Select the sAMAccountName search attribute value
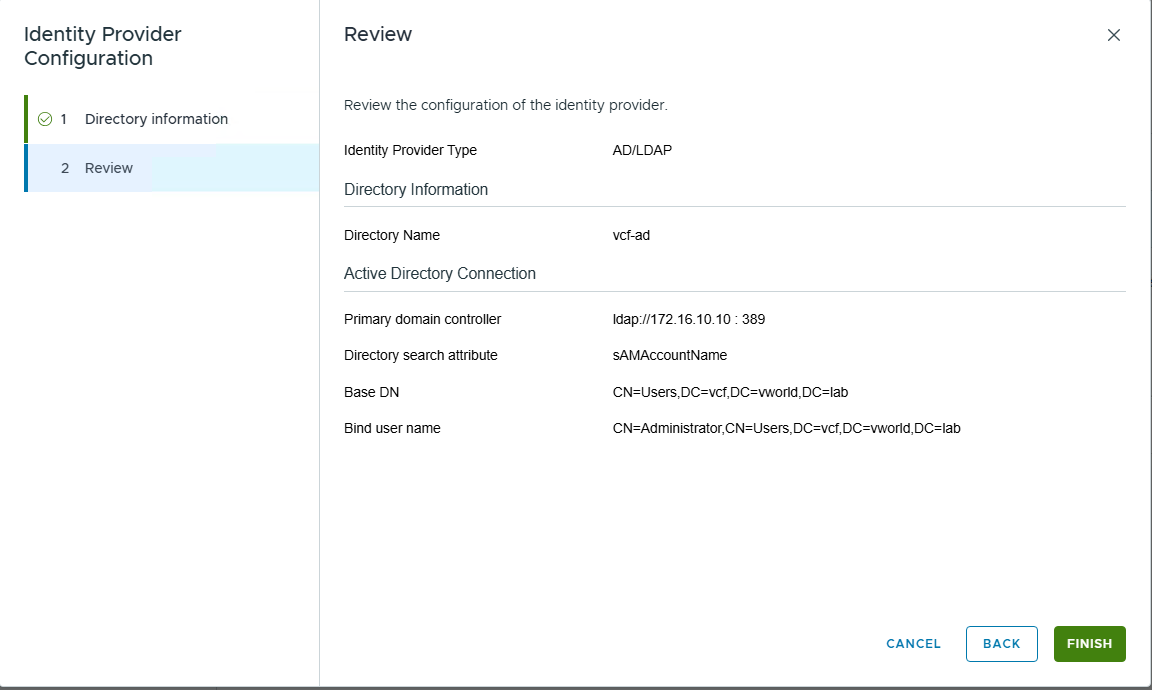The width and height of the screenshot is (1152, 690). pos(669,355)
